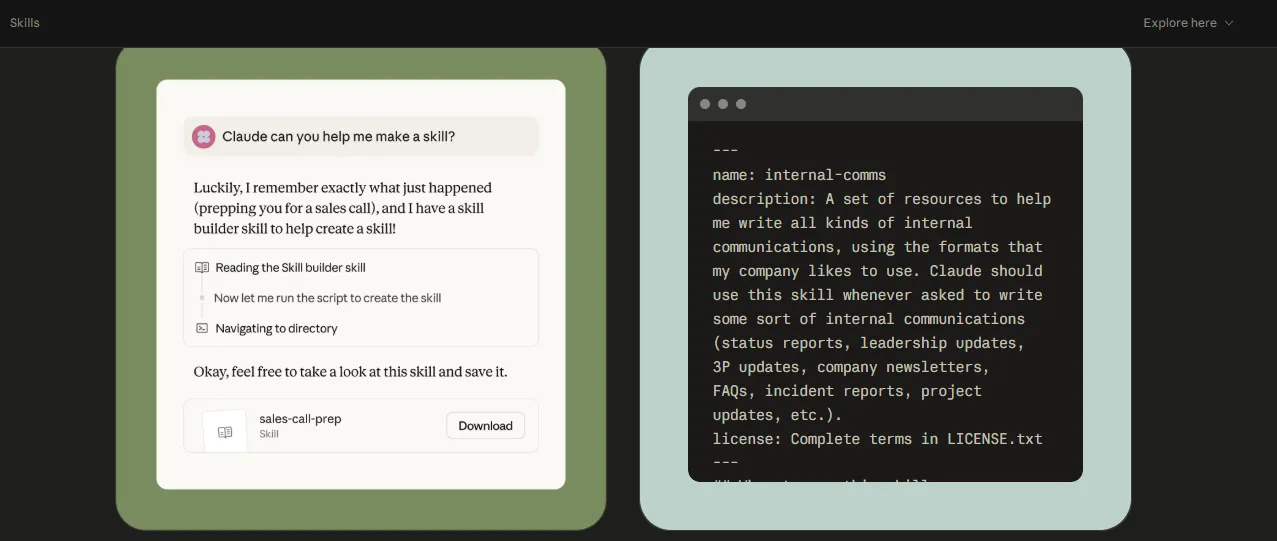The width and height of the screenshot is (1277, 541).
Task: Click the license: Complete terms in LICENSE.txt line
Action: (x=878, y=439)
